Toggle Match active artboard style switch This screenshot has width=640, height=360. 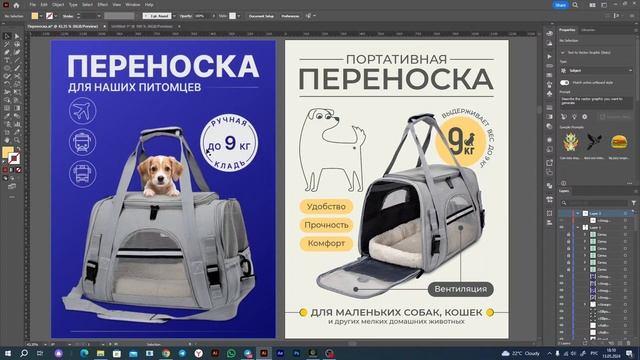564,82
